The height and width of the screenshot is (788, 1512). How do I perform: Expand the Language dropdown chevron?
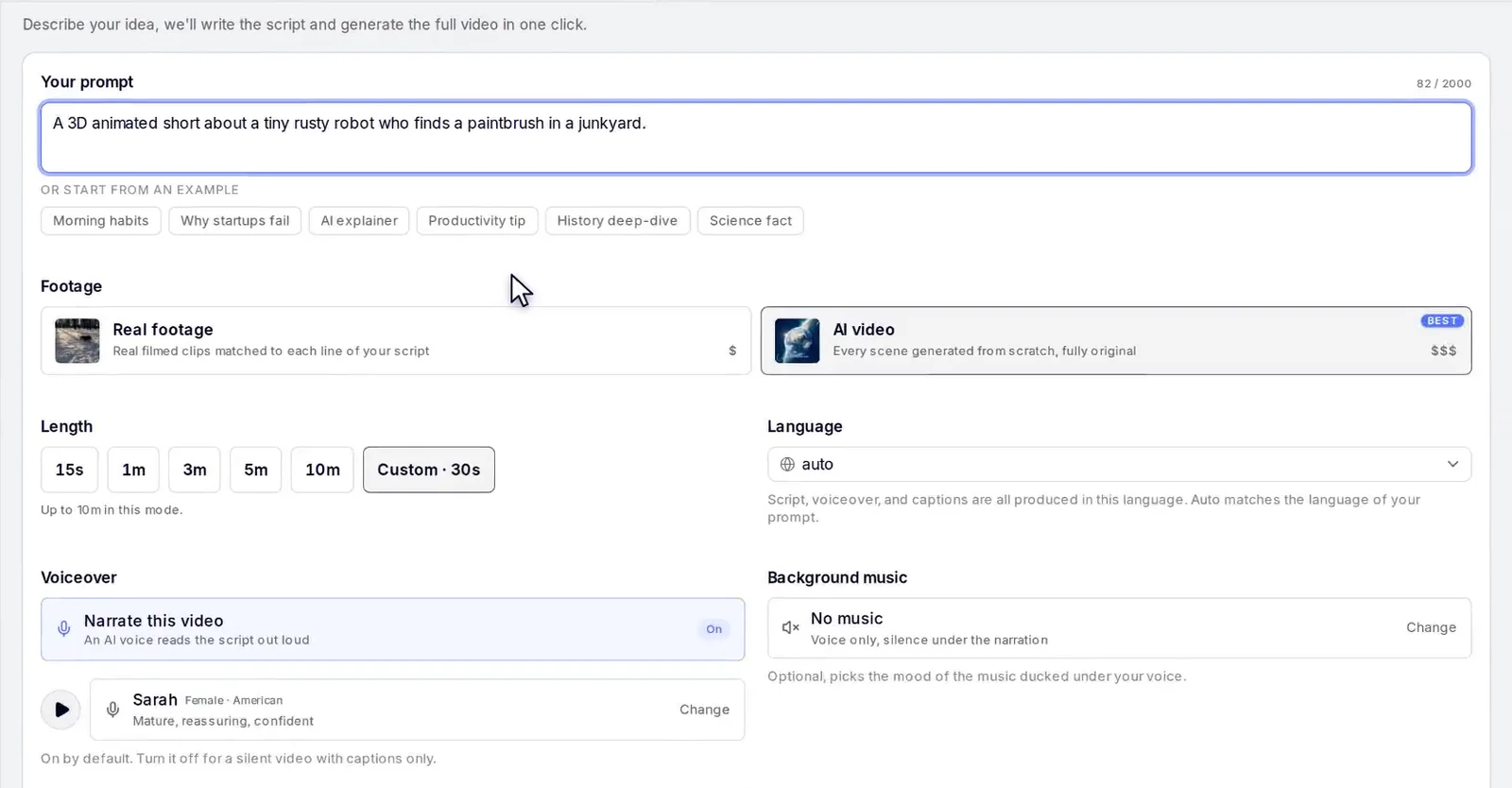click(1452, 464)
